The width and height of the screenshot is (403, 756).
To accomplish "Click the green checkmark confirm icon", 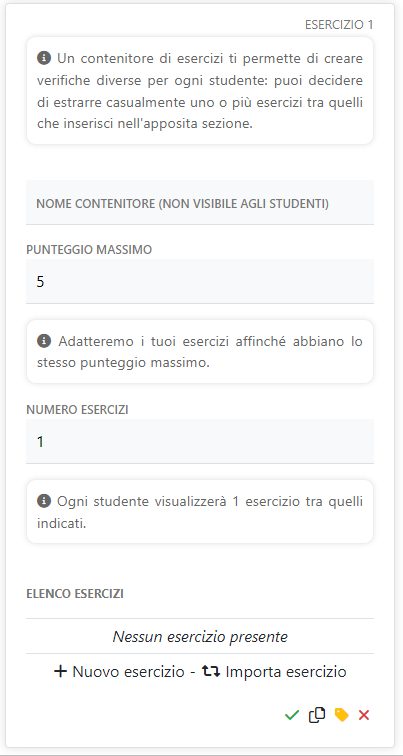I will pyautogui.click(x=292, y=715).
